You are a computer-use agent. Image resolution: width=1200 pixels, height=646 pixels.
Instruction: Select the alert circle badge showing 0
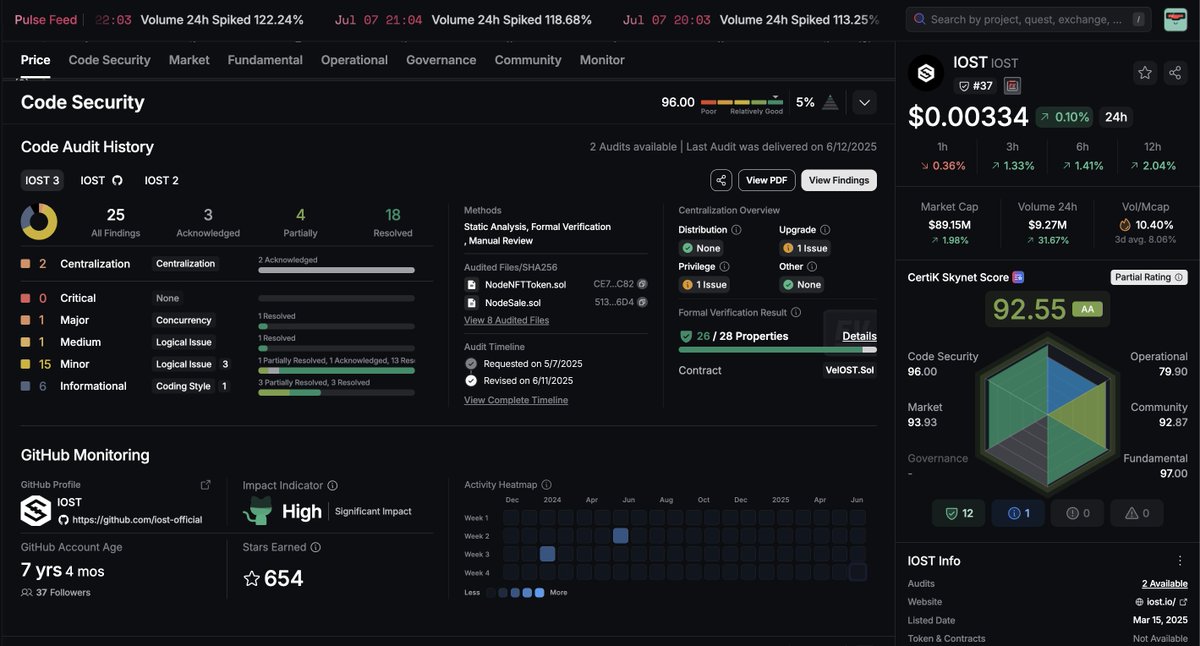point(1078,513)
